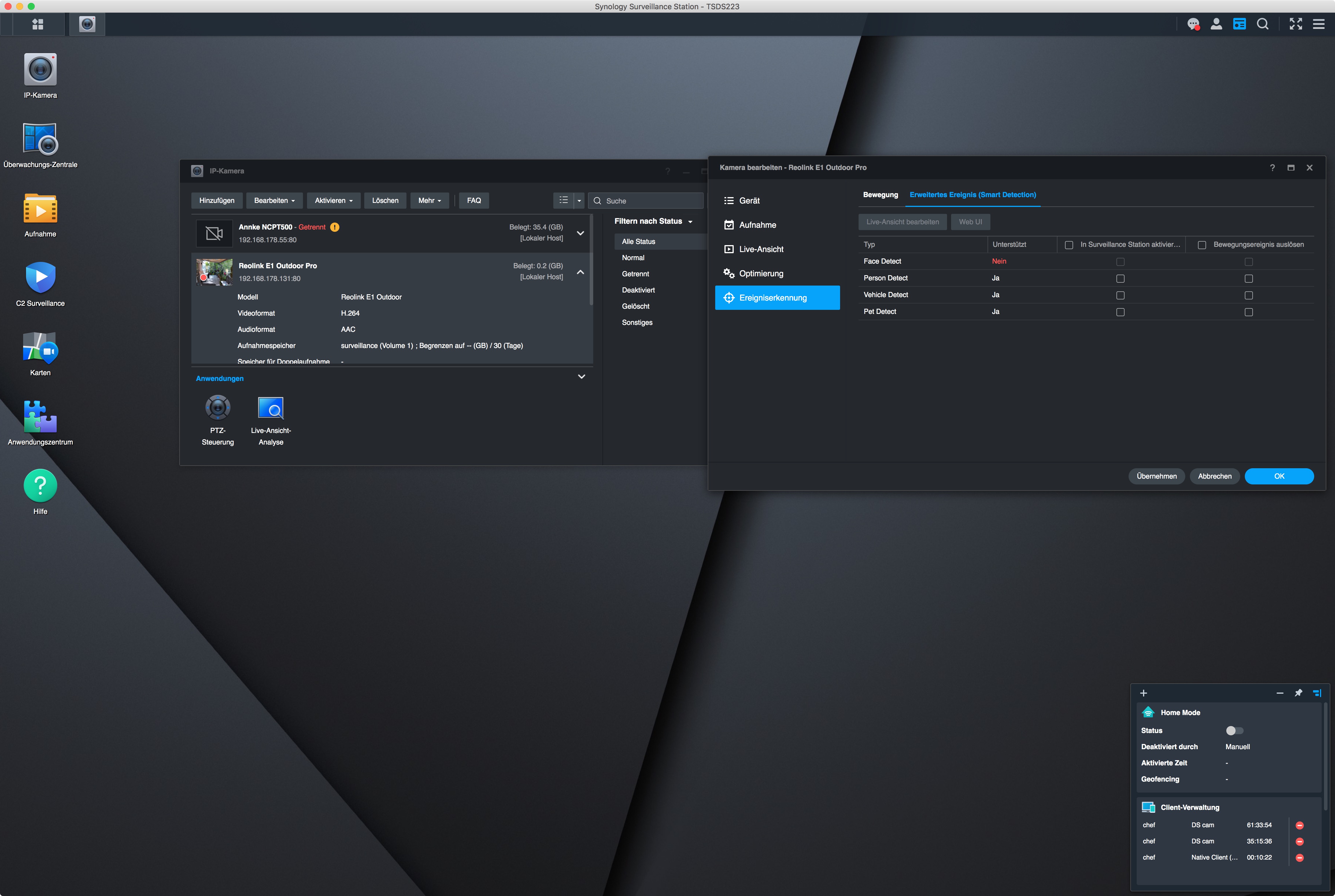Screen dimensions: 1335x896
Task: Open notifications chat bubble icon
Action: click(x=1193, y=24)
